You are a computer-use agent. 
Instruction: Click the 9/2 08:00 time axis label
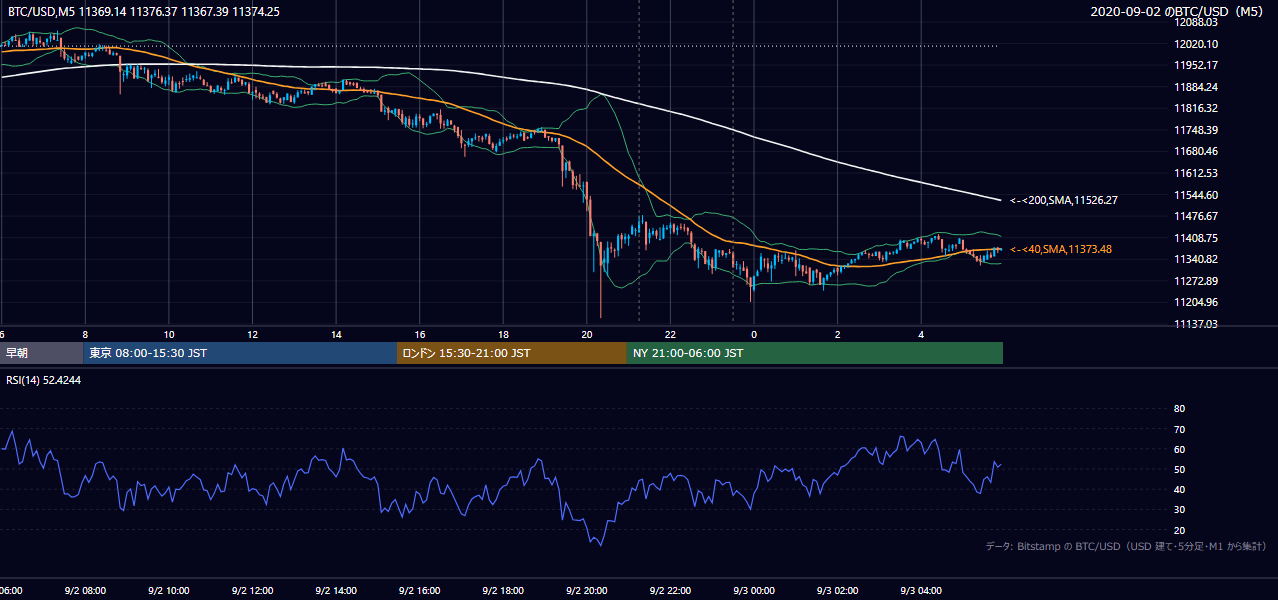pos(85,591)
